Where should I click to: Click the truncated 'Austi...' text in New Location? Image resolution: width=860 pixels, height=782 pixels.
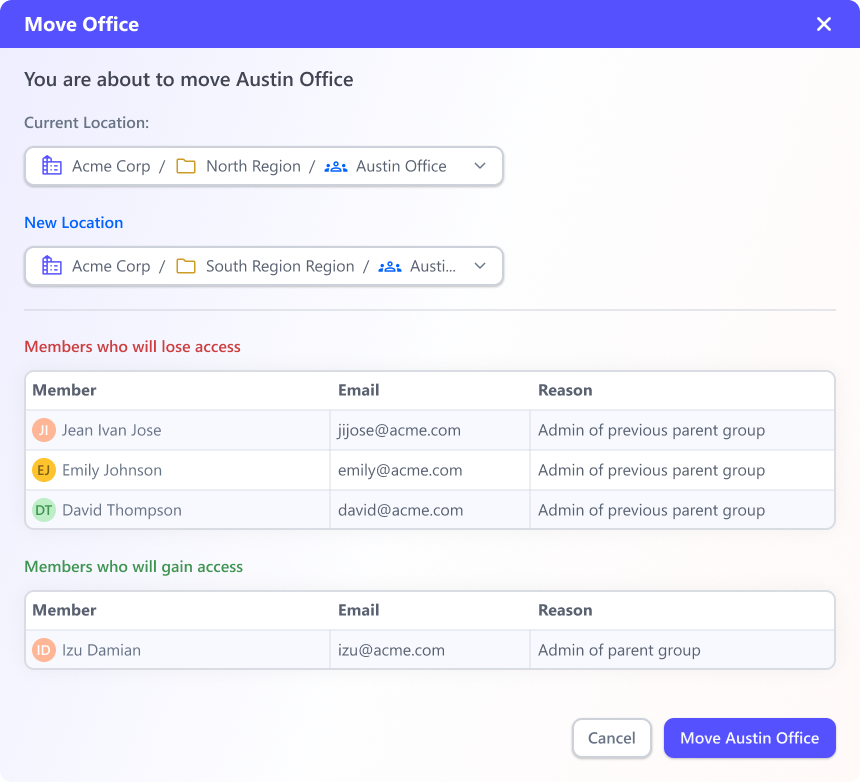click(433, 266)
